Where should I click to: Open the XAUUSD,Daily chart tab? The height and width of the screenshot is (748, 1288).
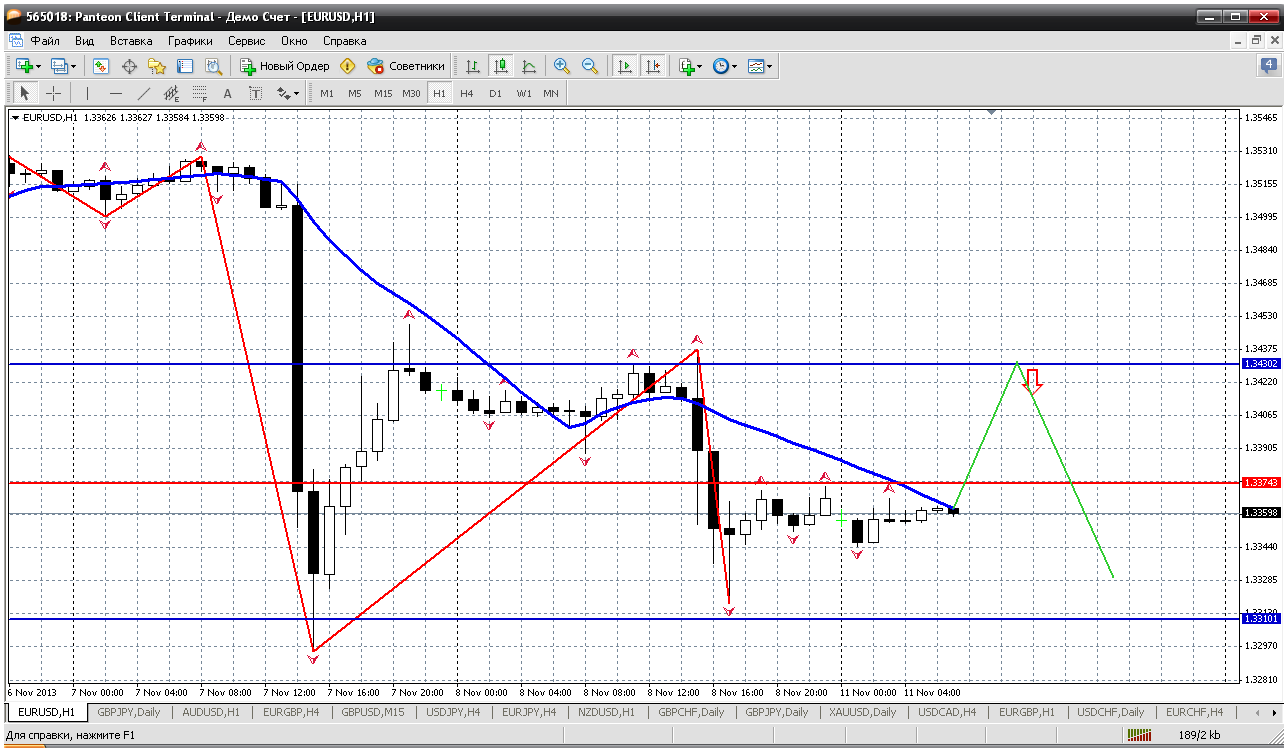click(863, 712)
